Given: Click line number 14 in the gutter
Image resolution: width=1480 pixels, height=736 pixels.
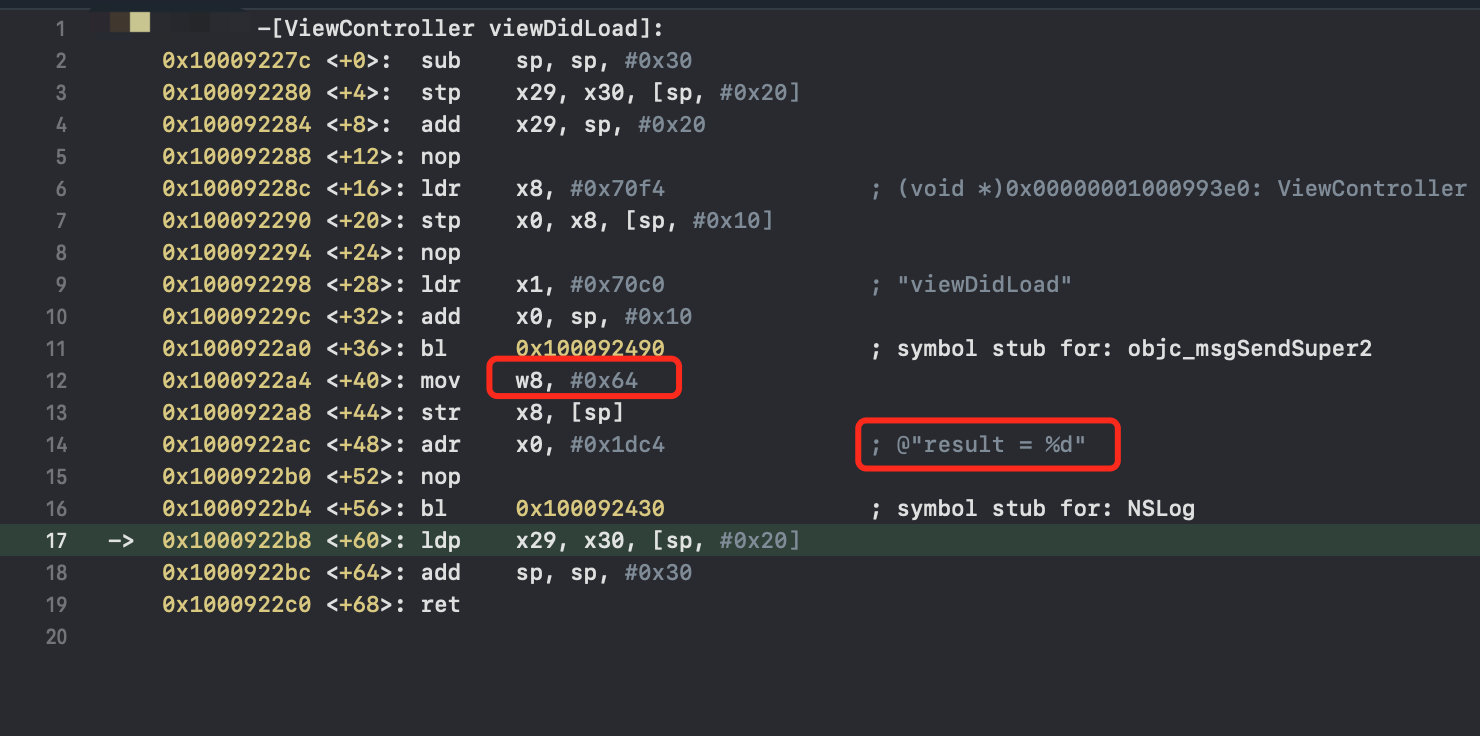Looking at the screenshot, I should point(56,445).
